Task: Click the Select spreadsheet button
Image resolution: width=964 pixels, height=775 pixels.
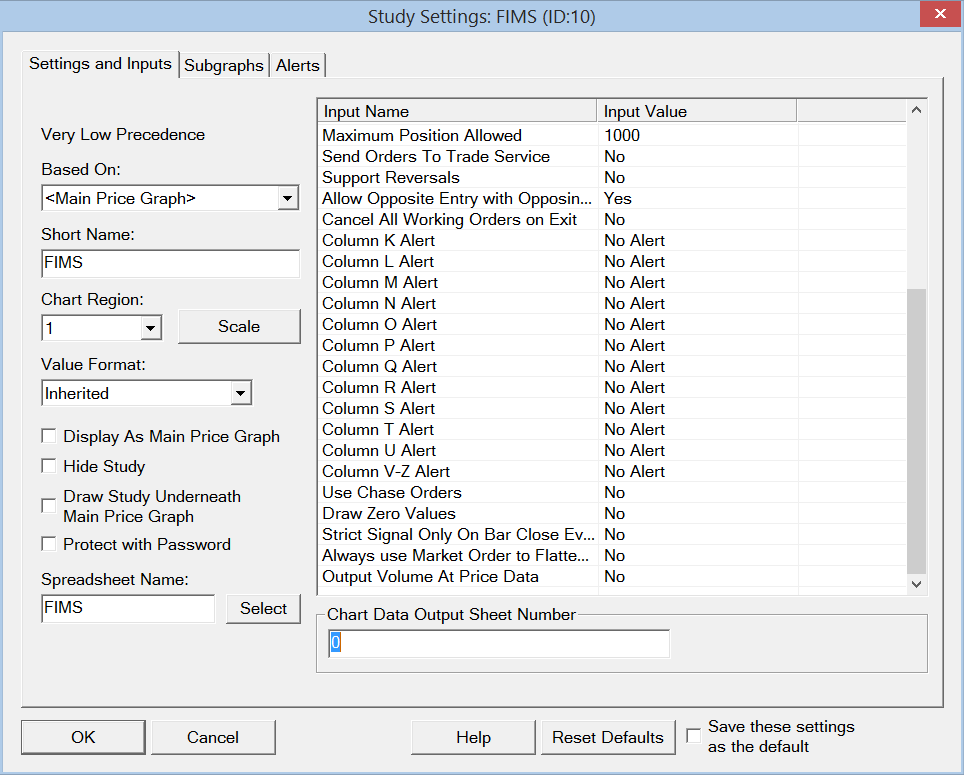Action: [x=263, y=608]
